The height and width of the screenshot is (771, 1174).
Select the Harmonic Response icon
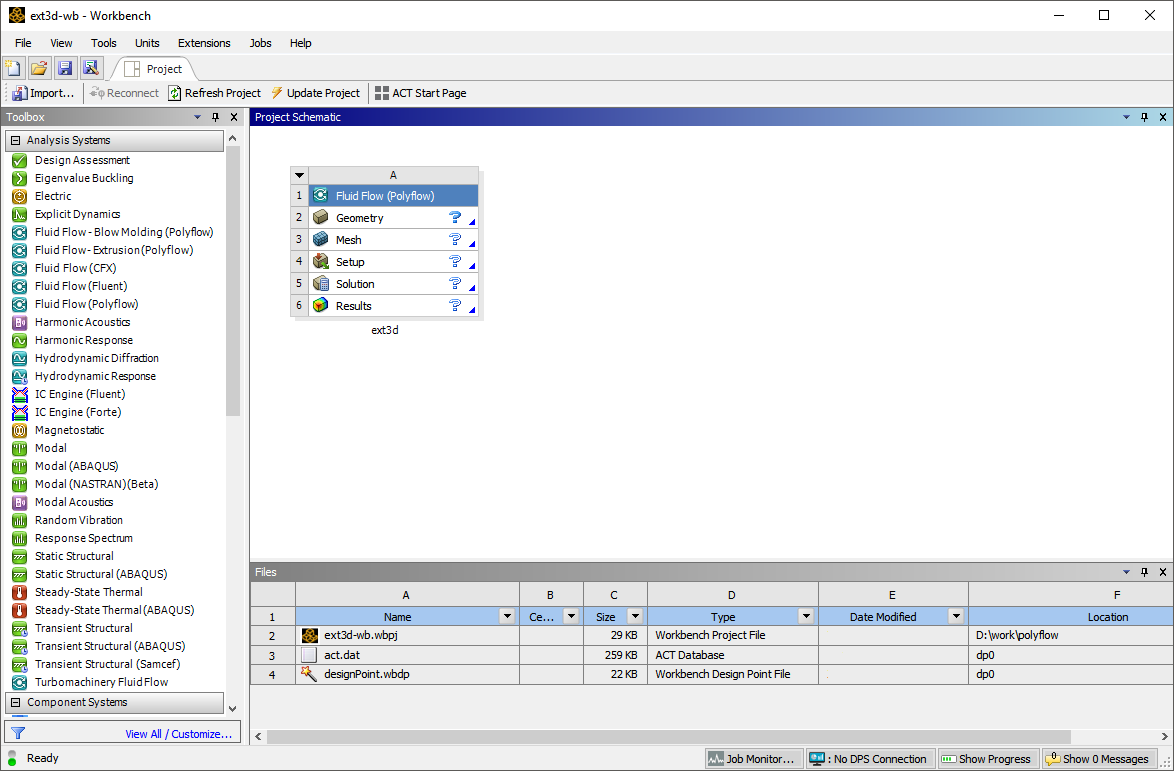click(20, 340)
